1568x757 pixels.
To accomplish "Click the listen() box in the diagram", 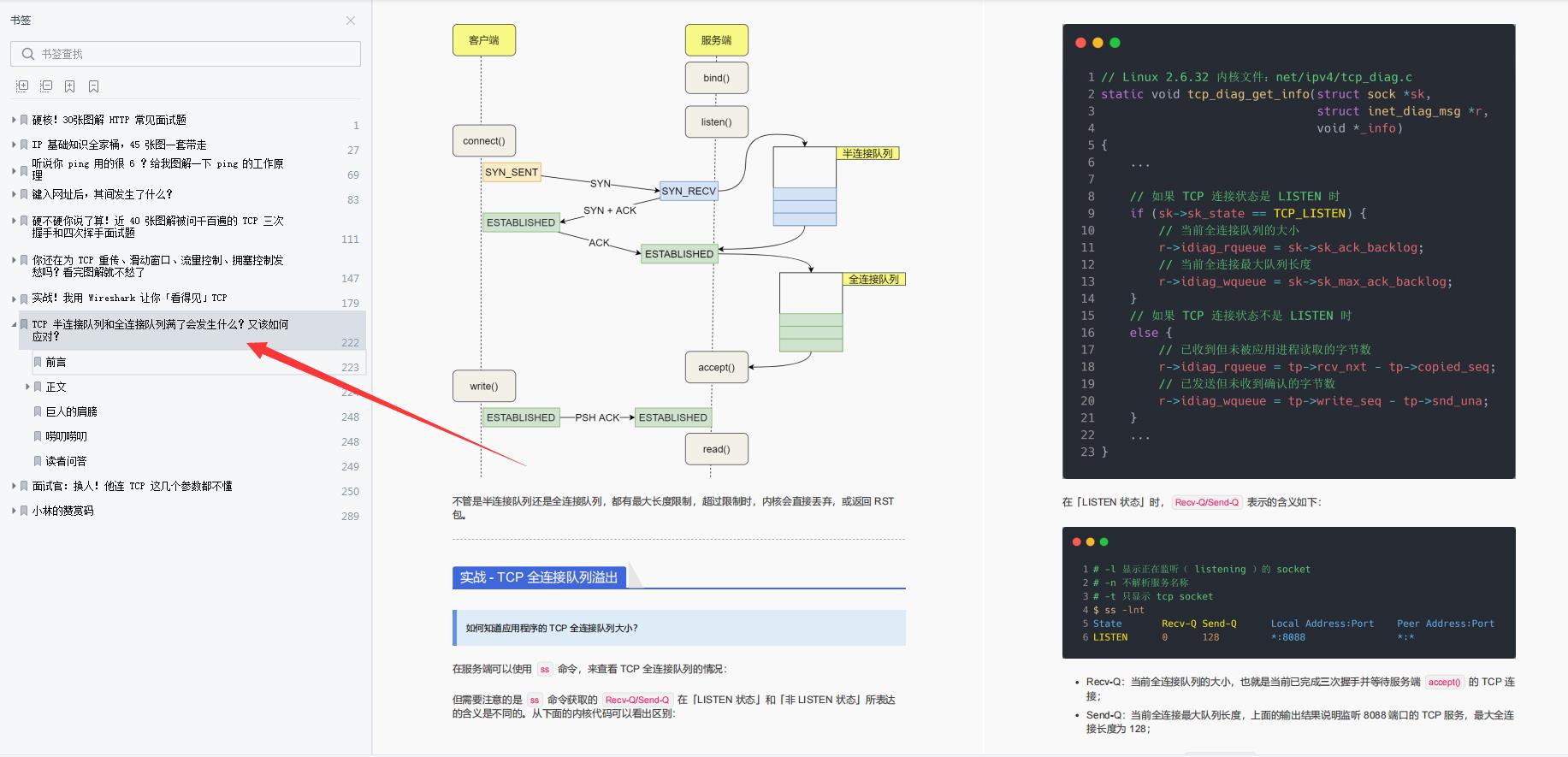I will tap(716, 122).
